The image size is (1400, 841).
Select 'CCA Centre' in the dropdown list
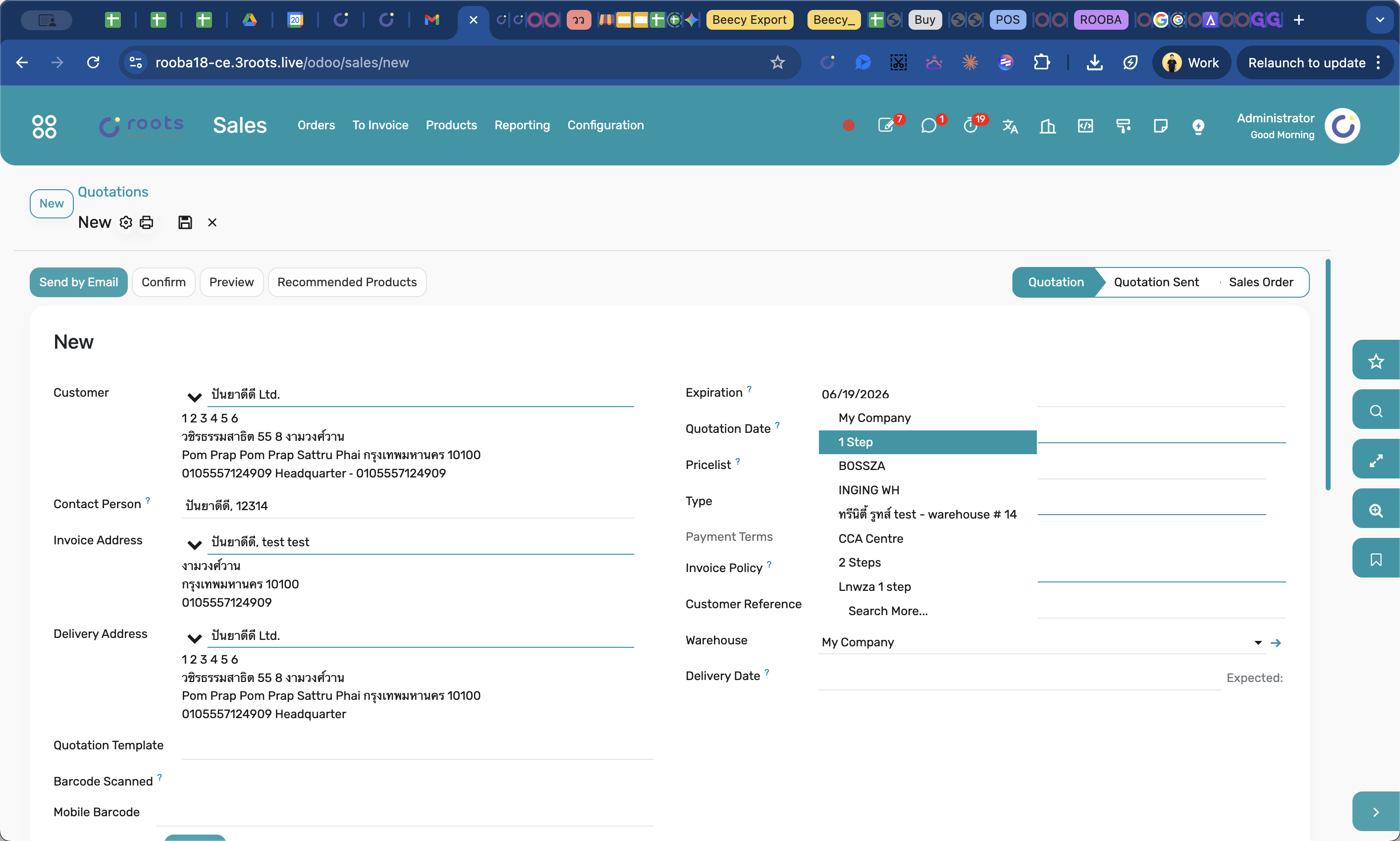[927, 538]
